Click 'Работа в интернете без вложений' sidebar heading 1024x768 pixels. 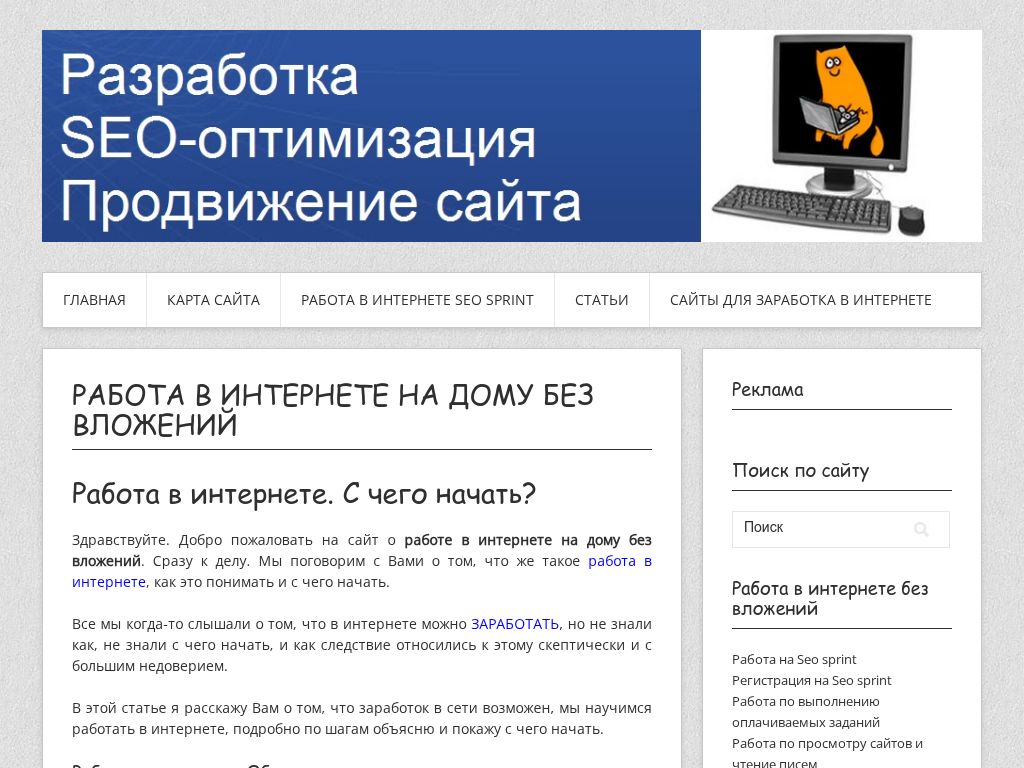tap(831, 599)
